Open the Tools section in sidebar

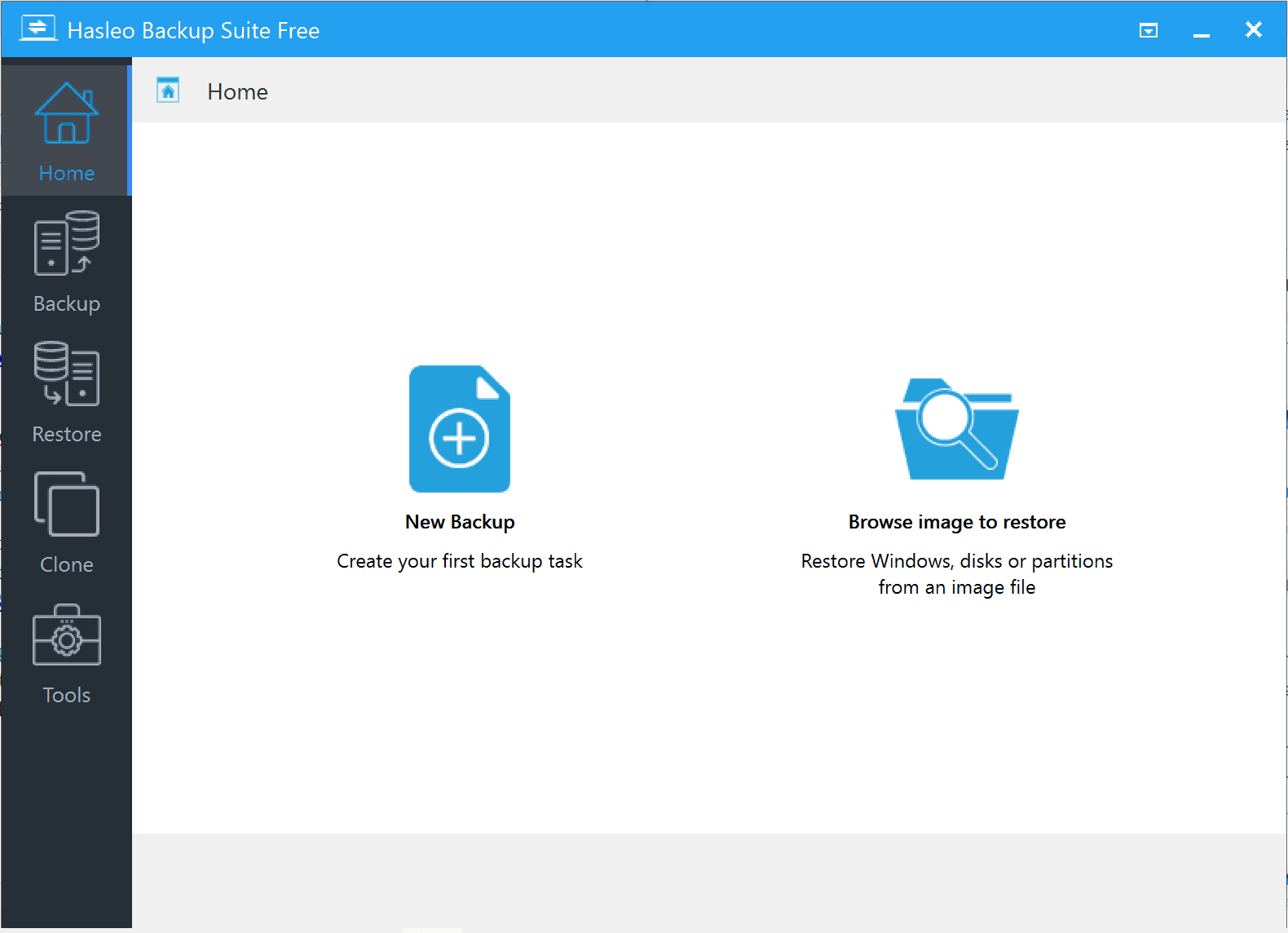coord(66,652)
